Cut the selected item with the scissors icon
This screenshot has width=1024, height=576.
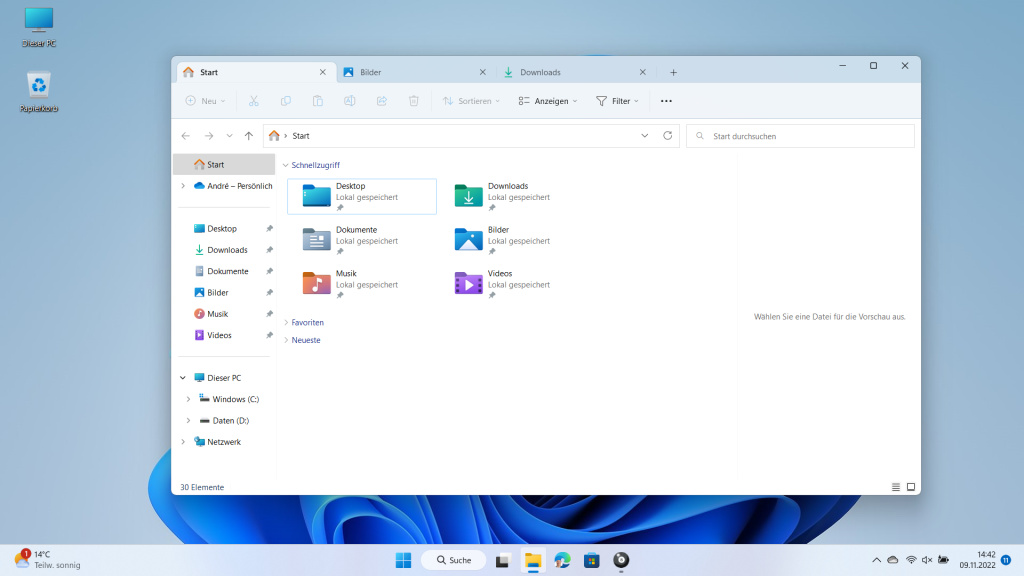click(x=252, y=101)
